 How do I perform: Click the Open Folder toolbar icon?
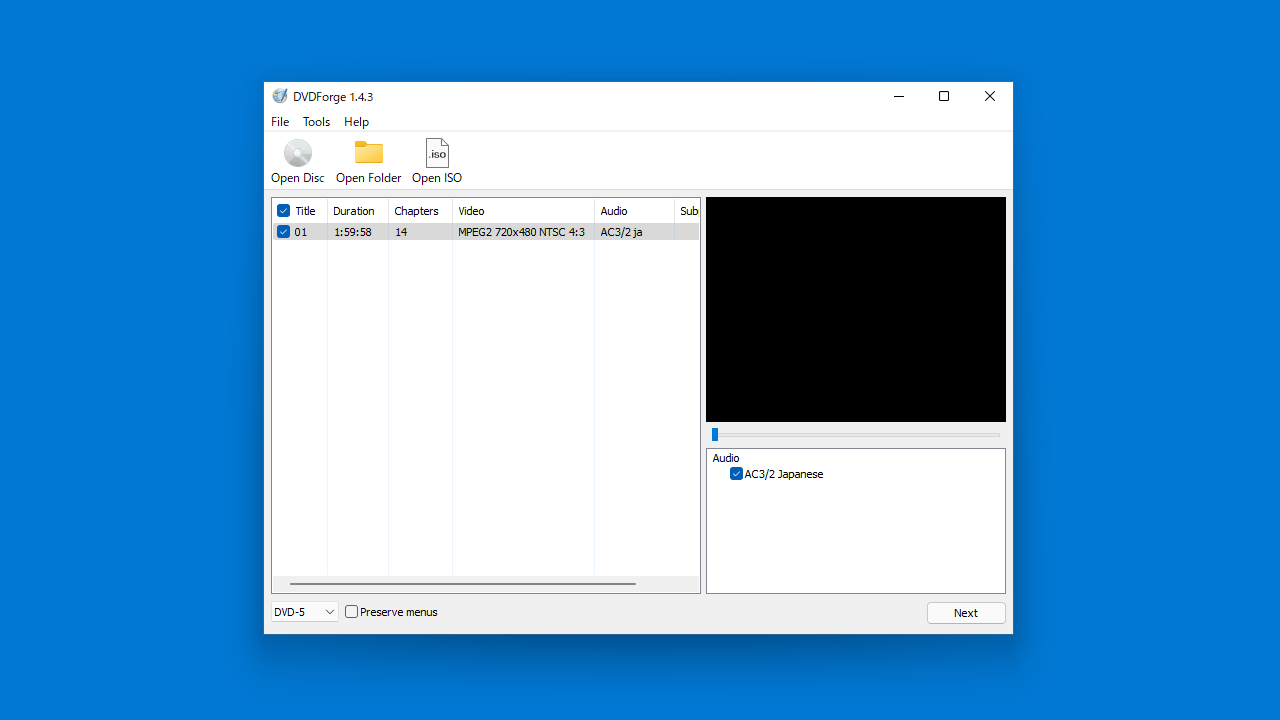[369, 153]
